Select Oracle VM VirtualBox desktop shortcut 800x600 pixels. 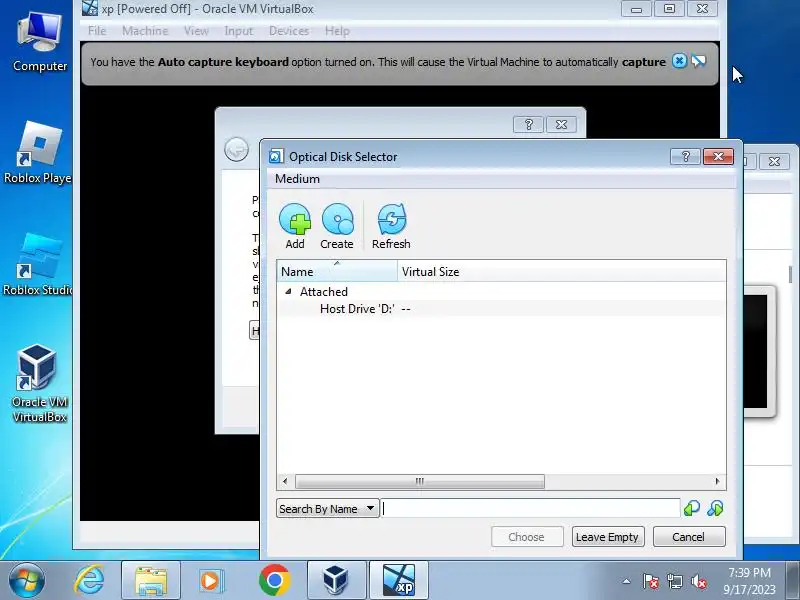(39, 383)
